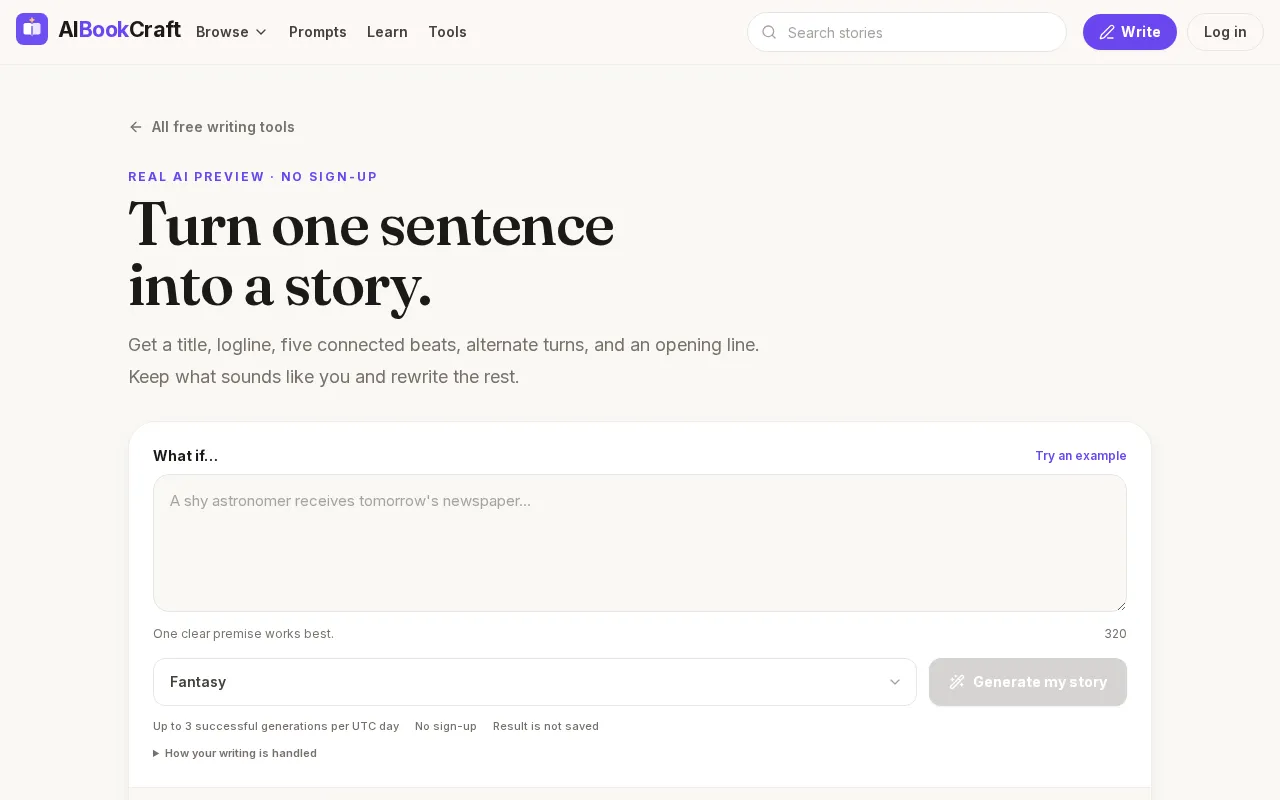The height and width of the screenshot is (800, 1280).
Task: Open the Fantasy genre dropdown
Action: [x=535, y=682]
